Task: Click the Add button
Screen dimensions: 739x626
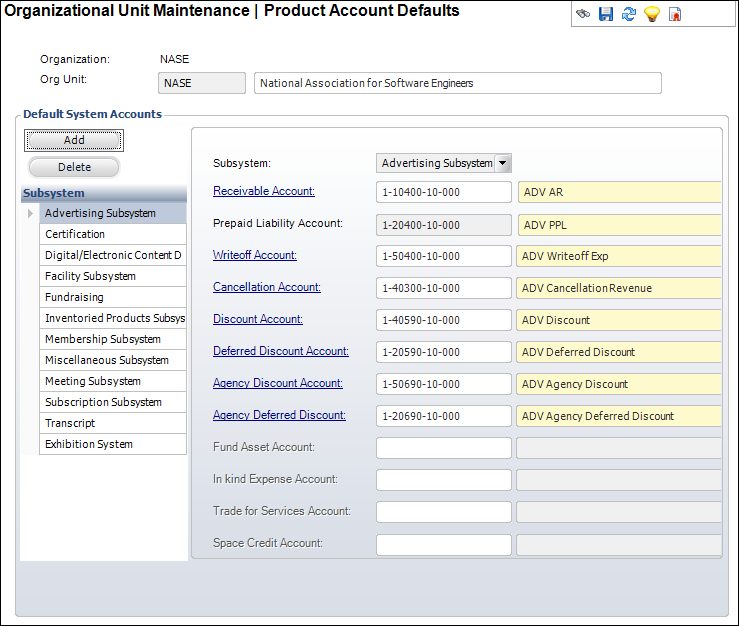Action: coord(74,141)
